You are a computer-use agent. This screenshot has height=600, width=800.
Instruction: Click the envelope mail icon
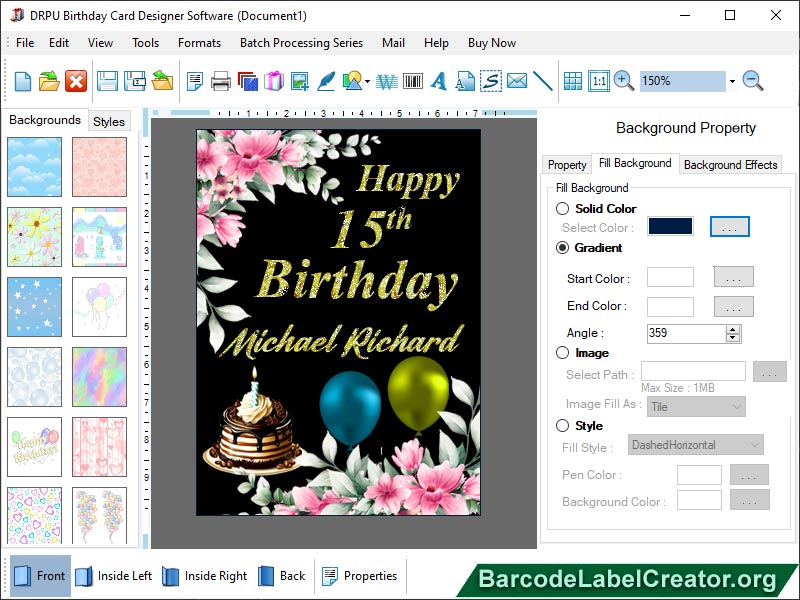click(517, 81)
